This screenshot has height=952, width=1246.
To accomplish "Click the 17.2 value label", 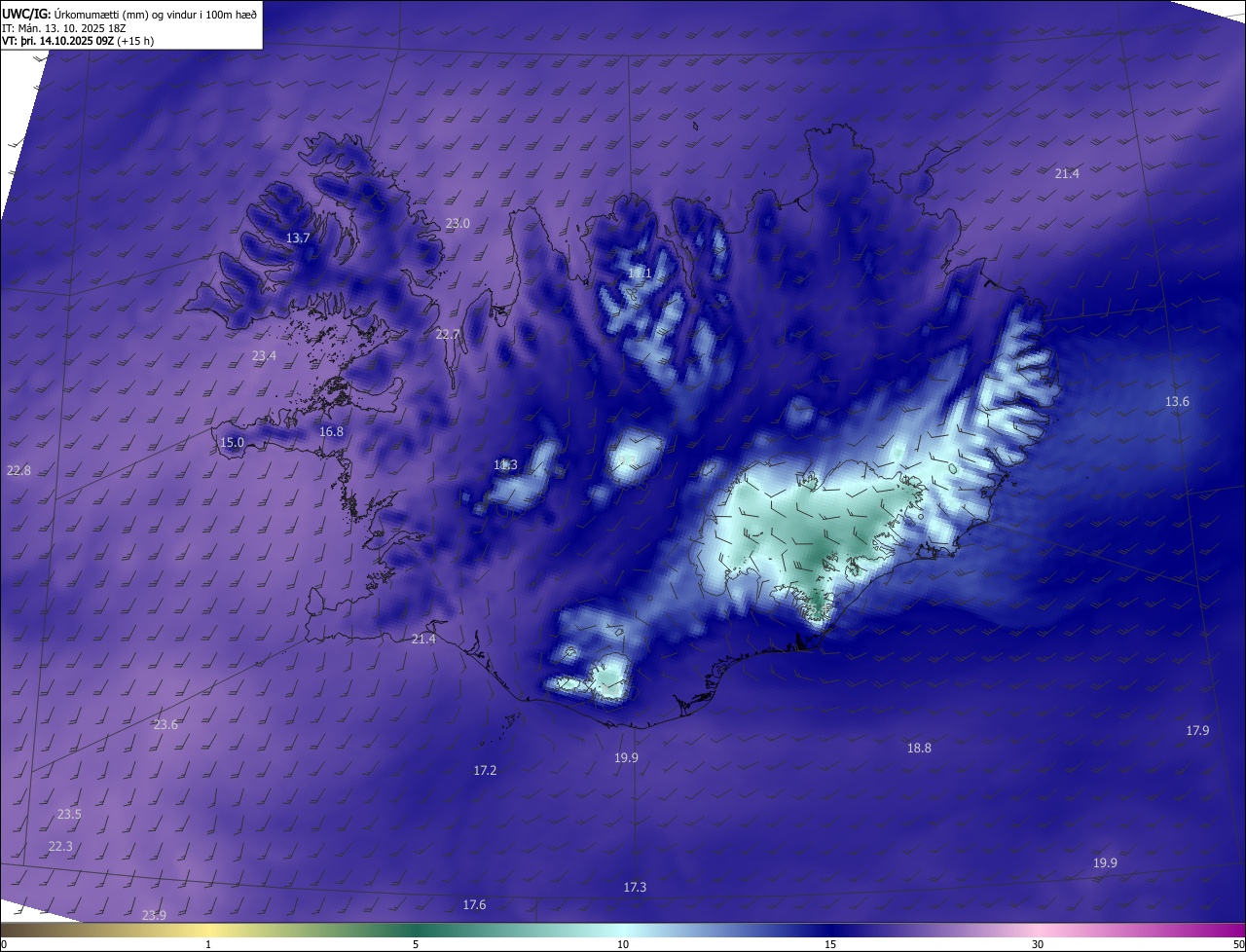I will 485,771.
